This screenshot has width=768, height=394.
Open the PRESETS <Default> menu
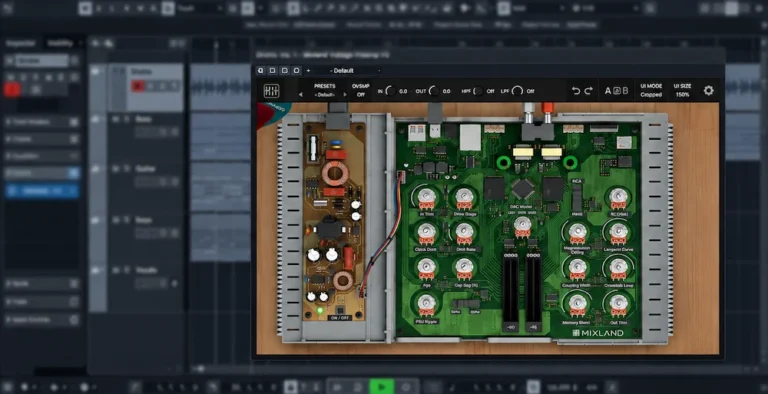pos(324,90)
